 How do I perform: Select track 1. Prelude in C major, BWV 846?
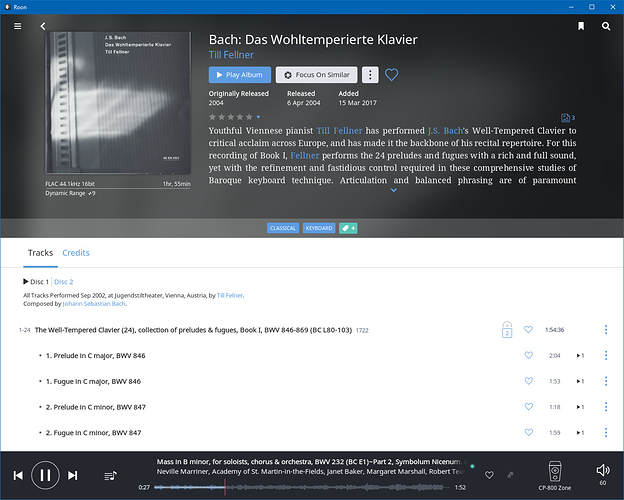pos(96,355)
